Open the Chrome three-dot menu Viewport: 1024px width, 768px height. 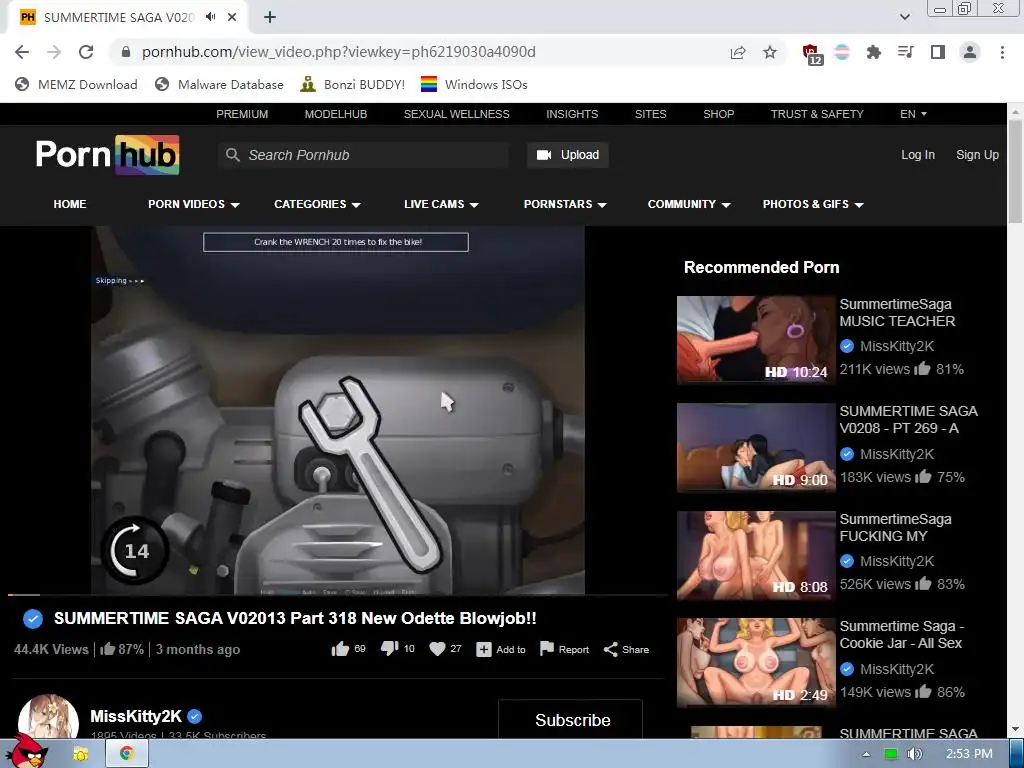1002,52
